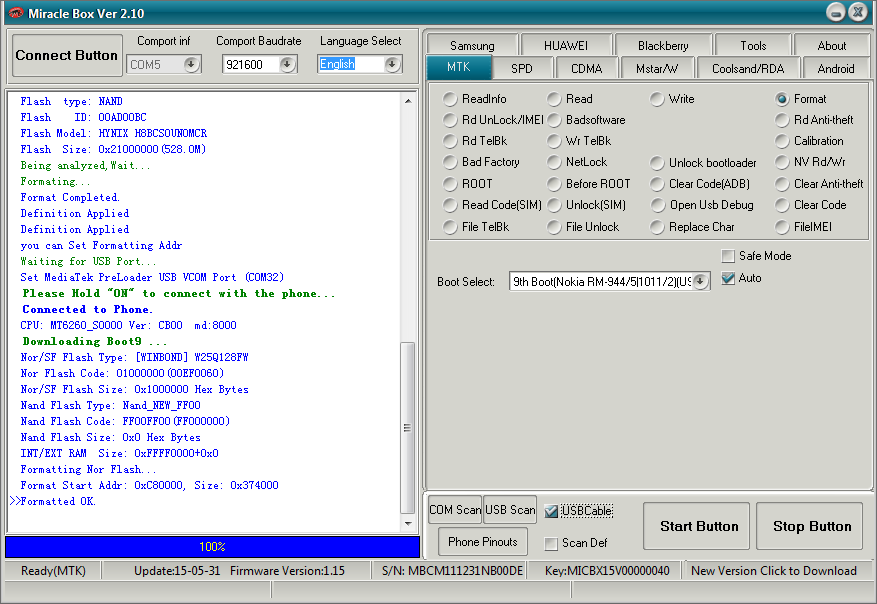Click the Miracle Box title bar logo icon
Viewport: 877px width, 604px height.
tap(15, 12)
